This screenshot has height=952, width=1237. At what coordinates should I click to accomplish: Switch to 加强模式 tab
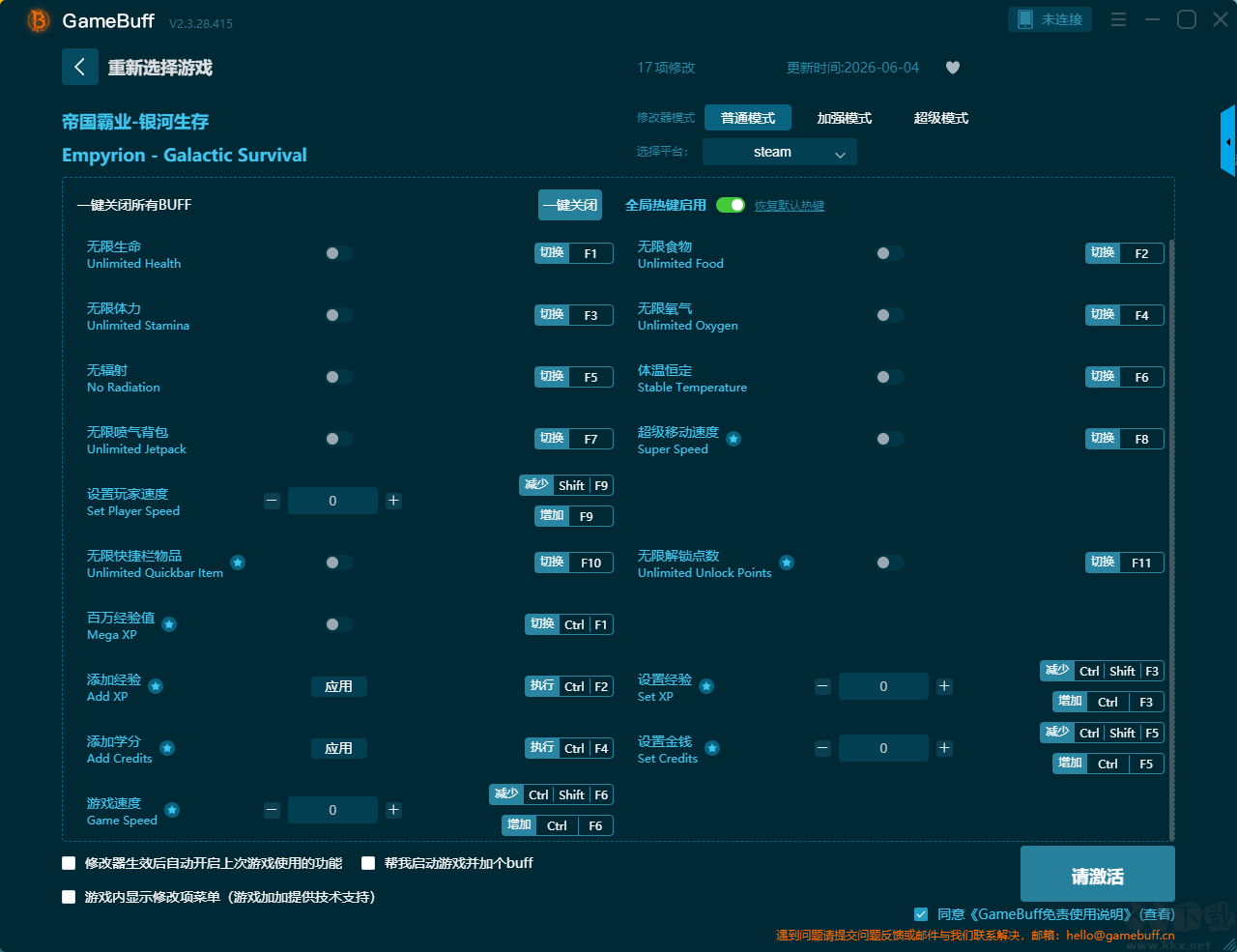(845, 118)
